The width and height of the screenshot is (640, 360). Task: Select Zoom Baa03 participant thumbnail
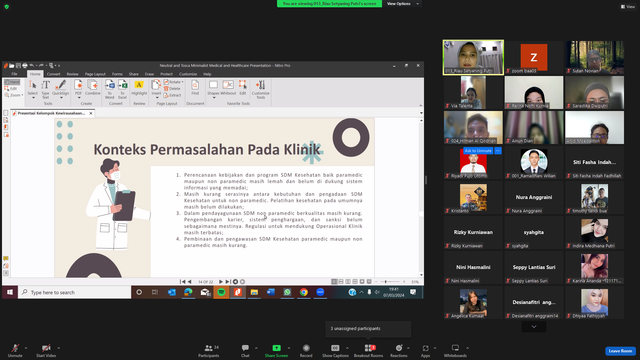pos(533,57)
